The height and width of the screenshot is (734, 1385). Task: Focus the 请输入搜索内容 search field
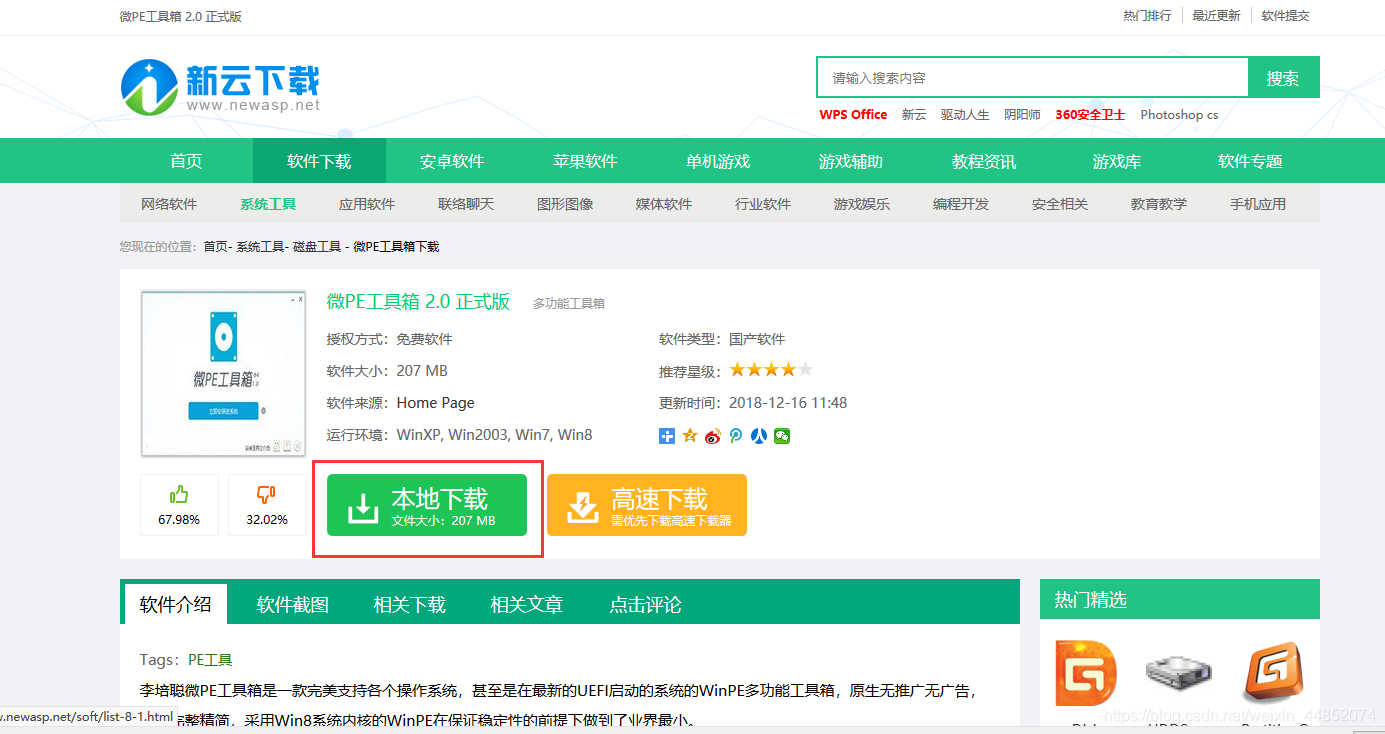1032,78
